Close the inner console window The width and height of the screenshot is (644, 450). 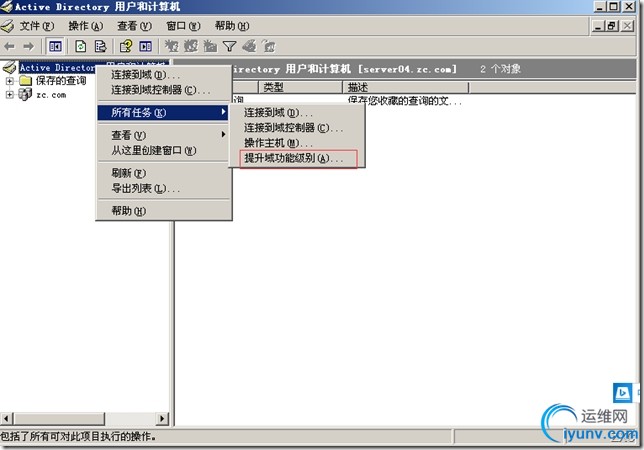pyautogui.click(x=627, y=26)
